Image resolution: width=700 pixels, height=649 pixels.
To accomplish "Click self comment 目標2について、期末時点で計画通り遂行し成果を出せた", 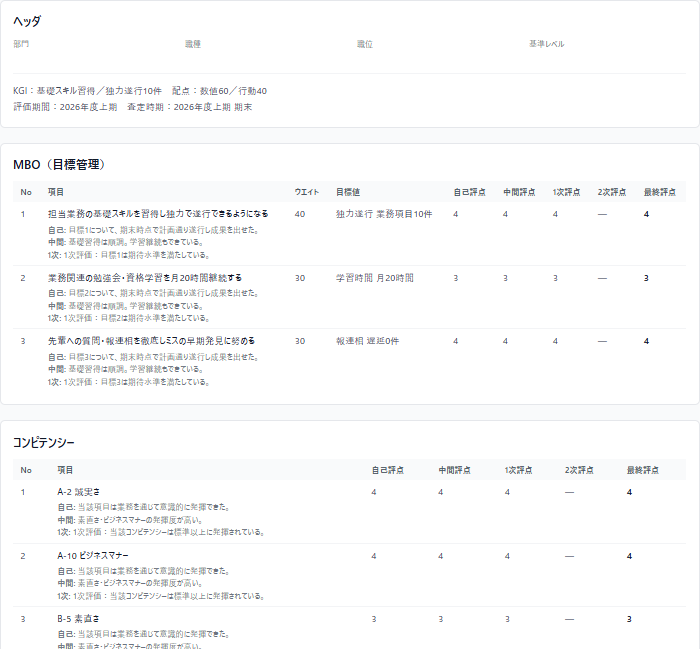I will [x=153, y=293].
